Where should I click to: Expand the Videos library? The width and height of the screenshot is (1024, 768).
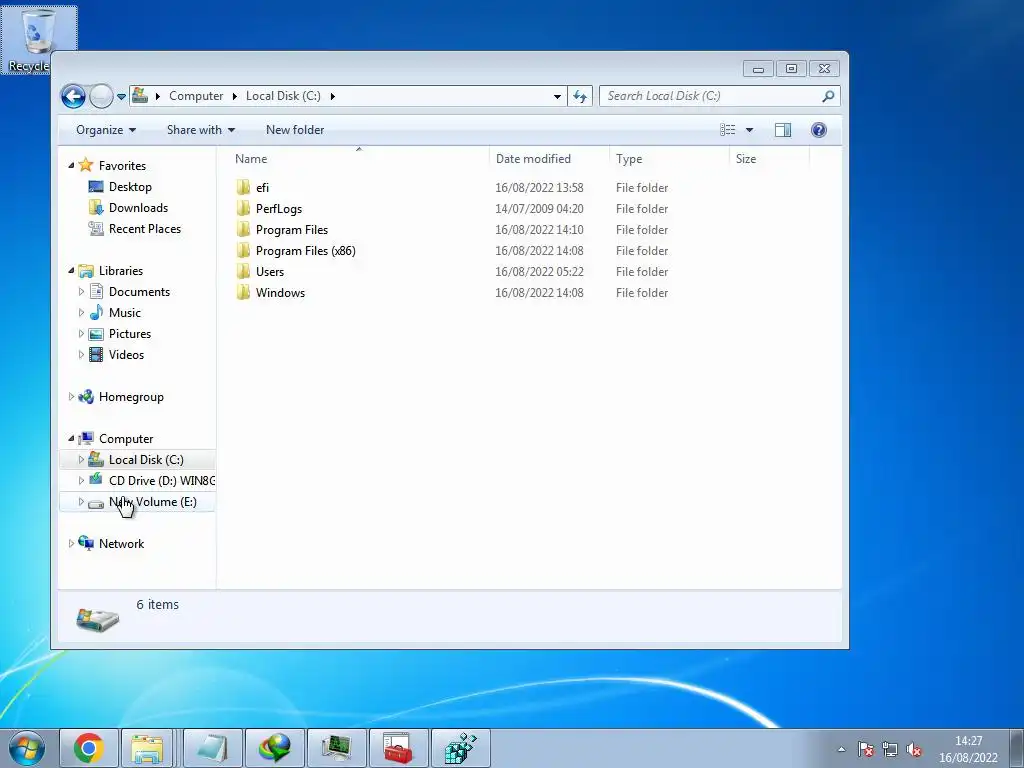click(x=81, y=355)
